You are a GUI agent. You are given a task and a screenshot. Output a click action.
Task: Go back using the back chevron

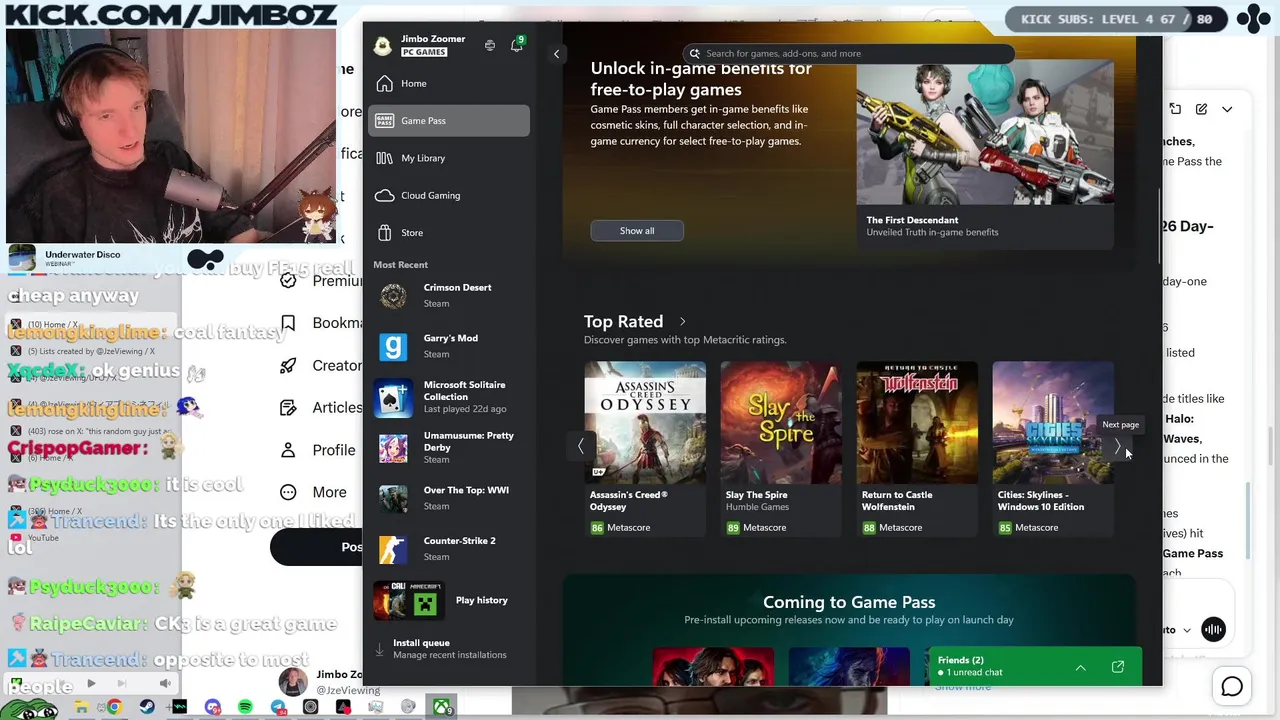[556, 54]
